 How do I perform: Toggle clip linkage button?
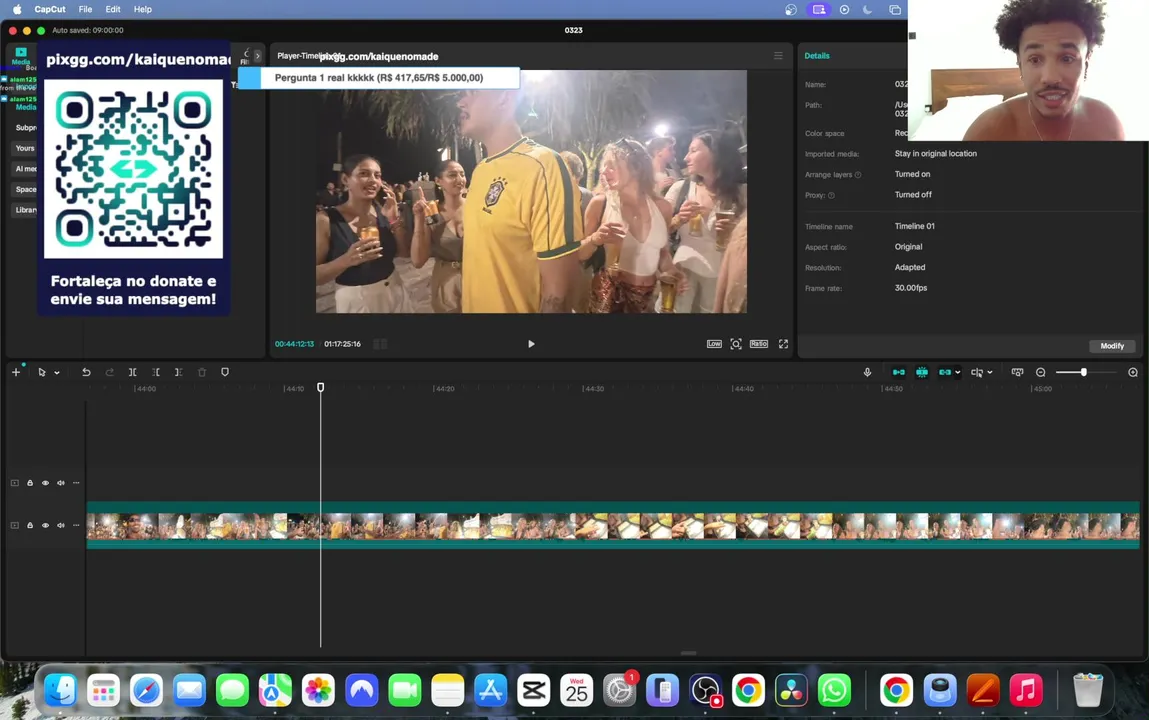point(945,372)
